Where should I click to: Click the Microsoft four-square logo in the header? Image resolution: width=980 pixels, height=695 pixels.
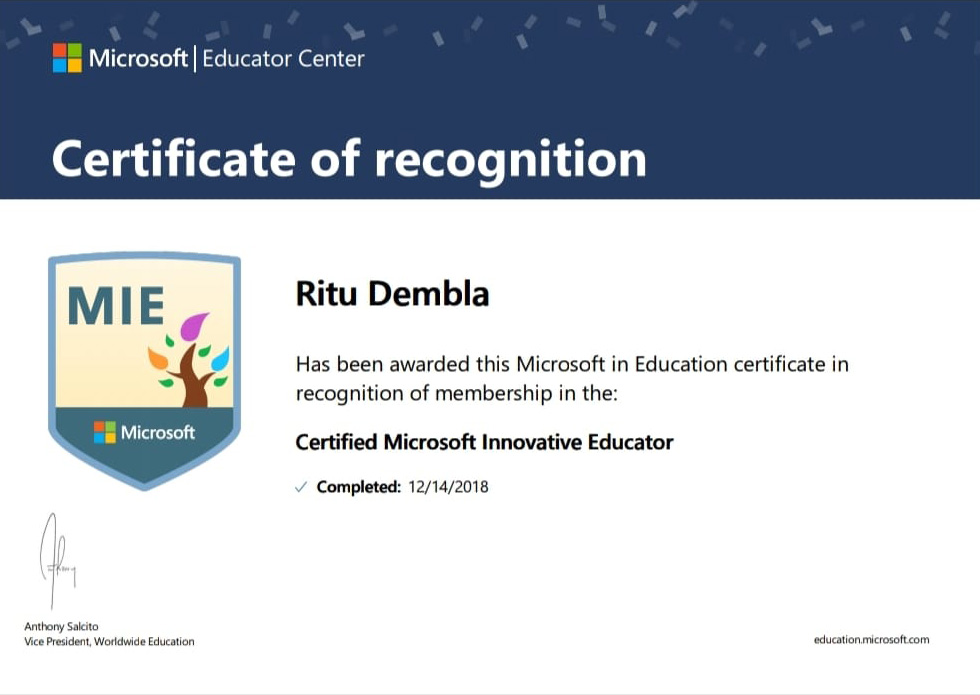click(67, 58)
